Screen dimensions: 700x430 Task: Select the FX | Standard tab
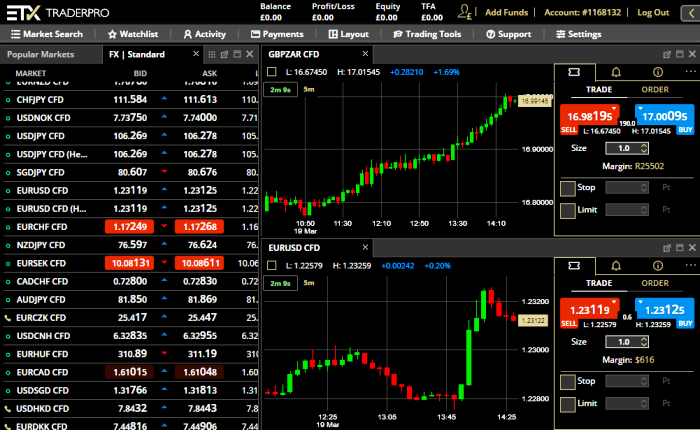[137, 54]
